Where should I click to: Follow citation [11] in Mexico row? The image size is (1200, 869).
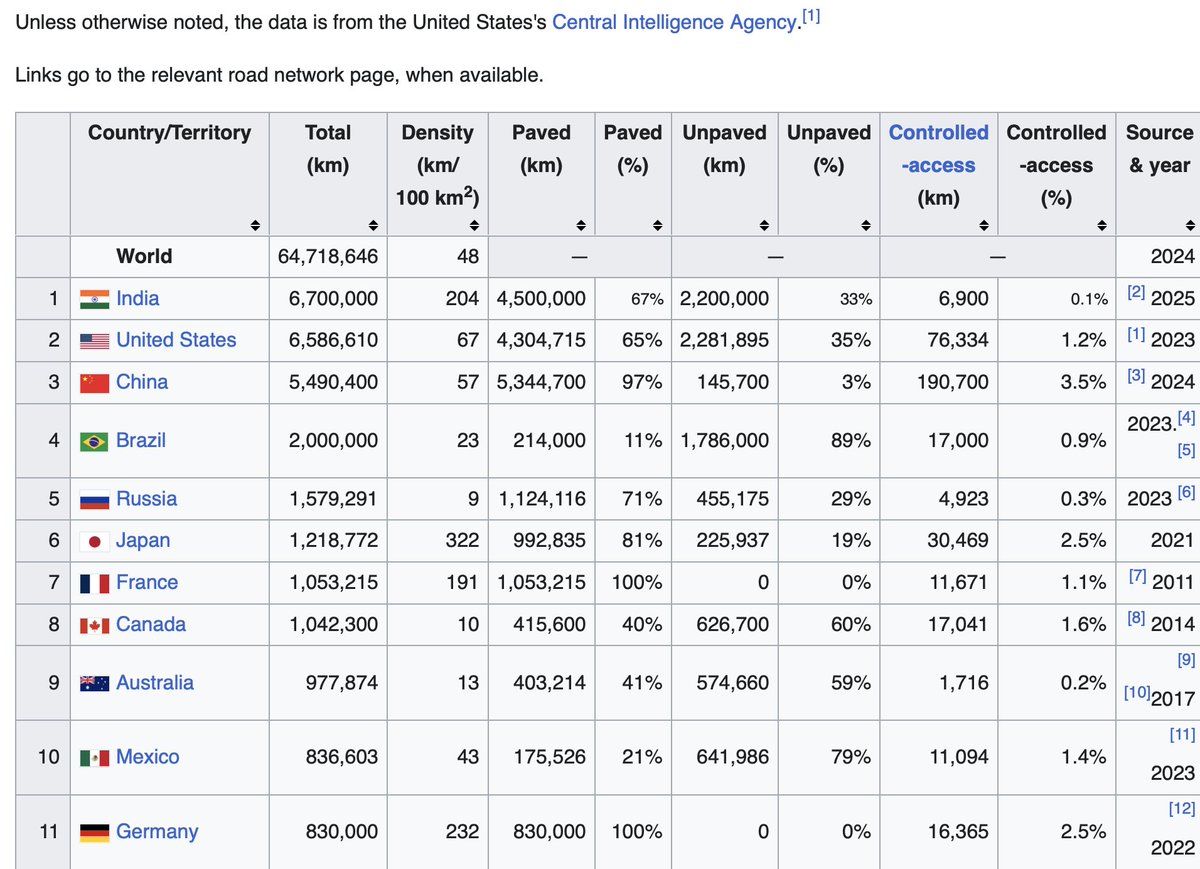pos(1182,735)
